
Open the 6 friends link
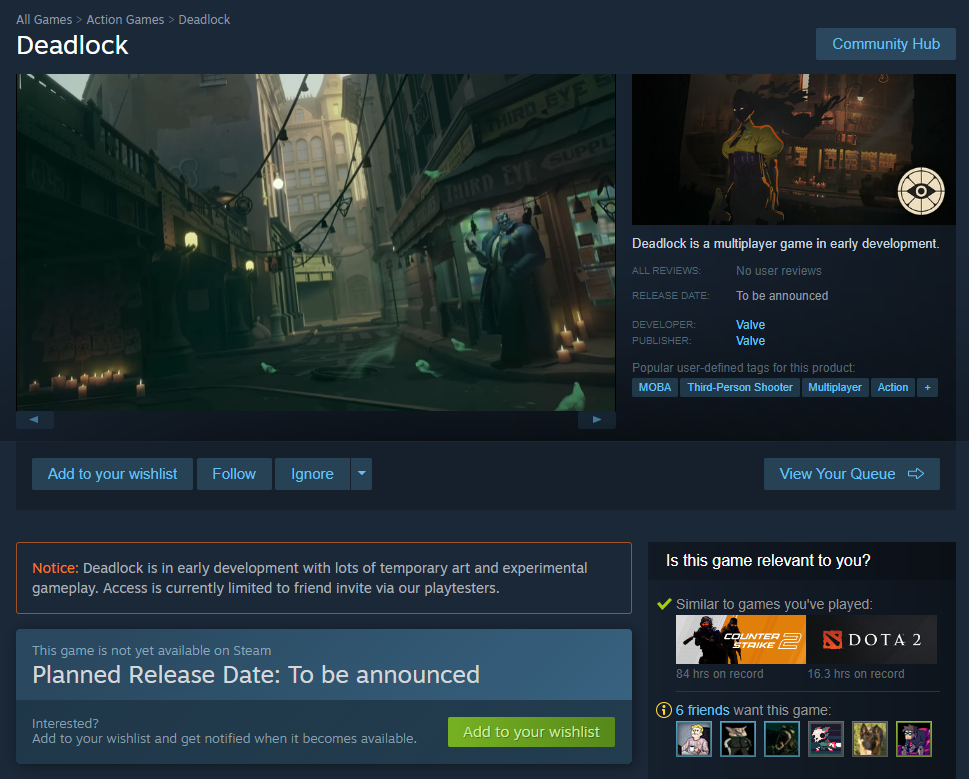click(702, 710)
